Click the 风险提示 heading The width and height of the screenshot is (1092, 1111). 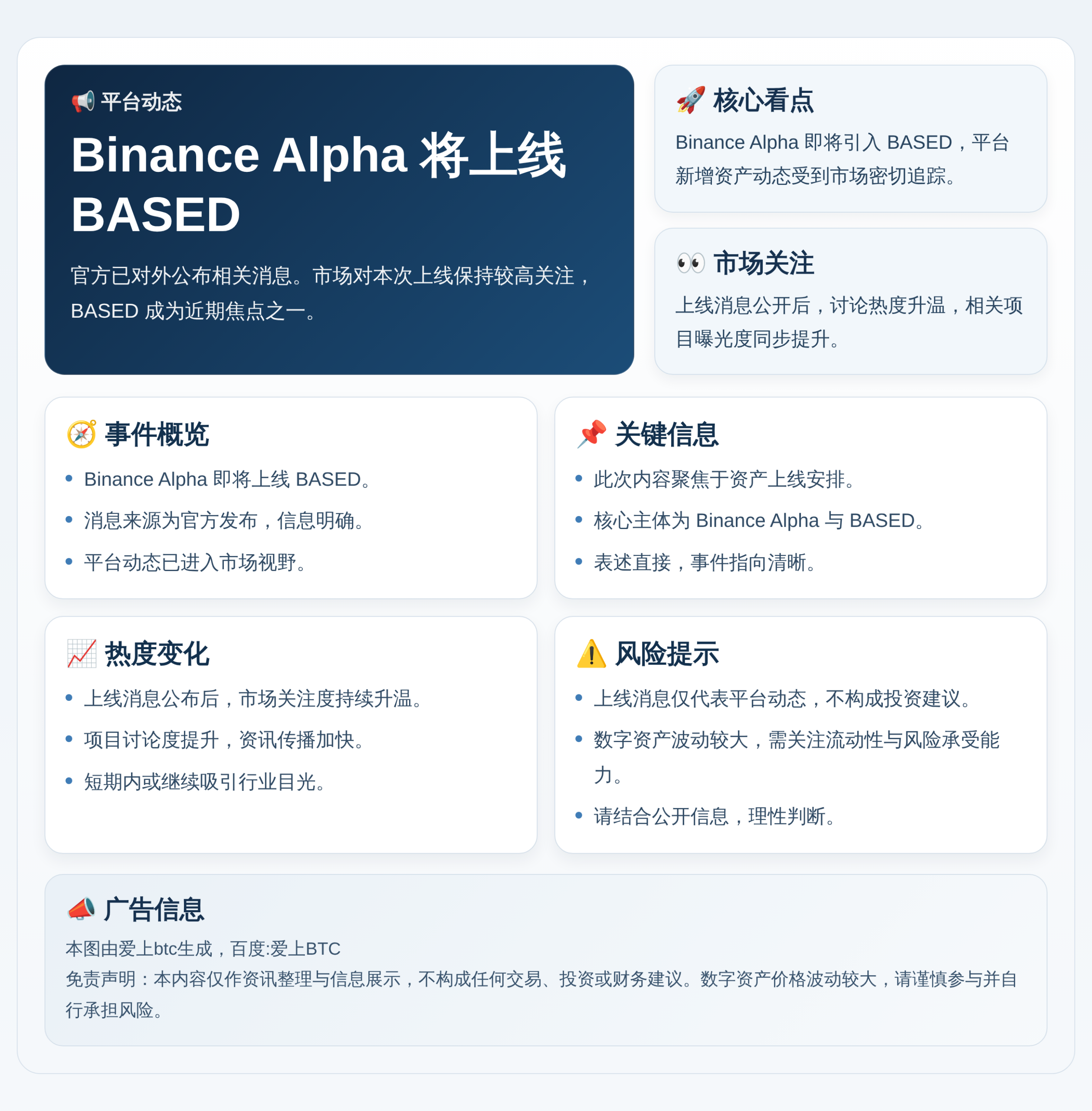pyautogui.click(x=666, y=653)
